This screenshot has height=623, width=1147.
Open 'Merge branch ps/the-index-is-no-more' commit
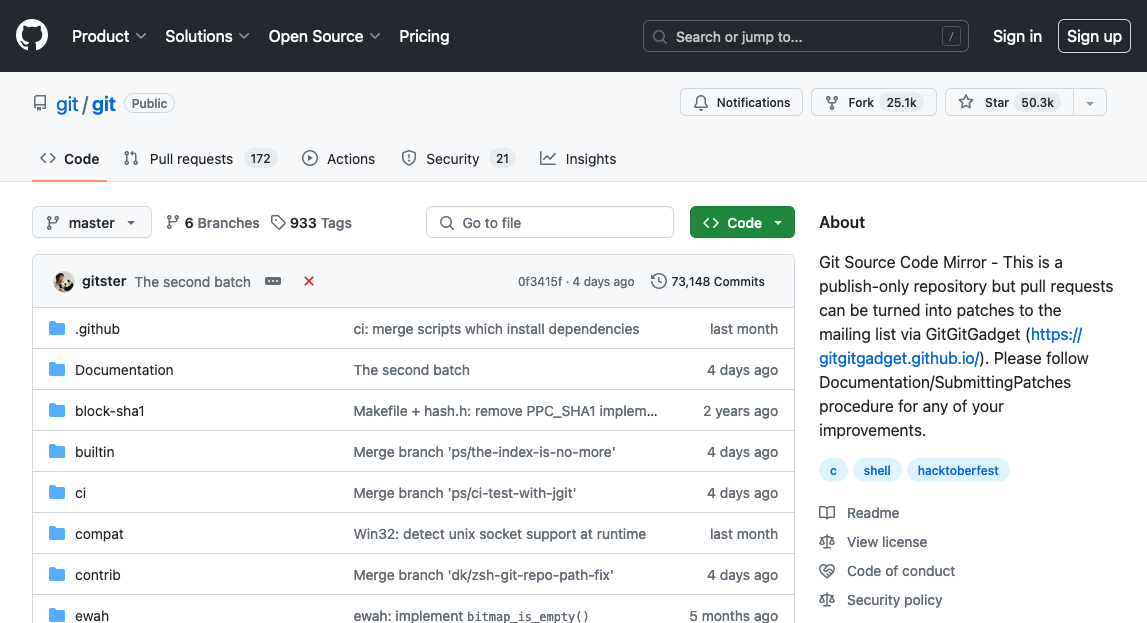(484, 452)
